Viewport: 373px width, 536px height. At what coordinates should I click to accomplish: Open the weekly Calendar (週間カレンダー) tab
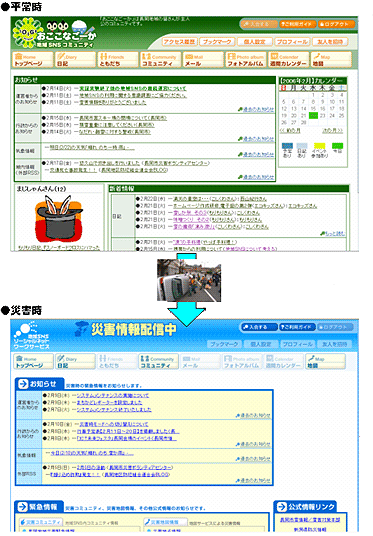click(288, 60)
